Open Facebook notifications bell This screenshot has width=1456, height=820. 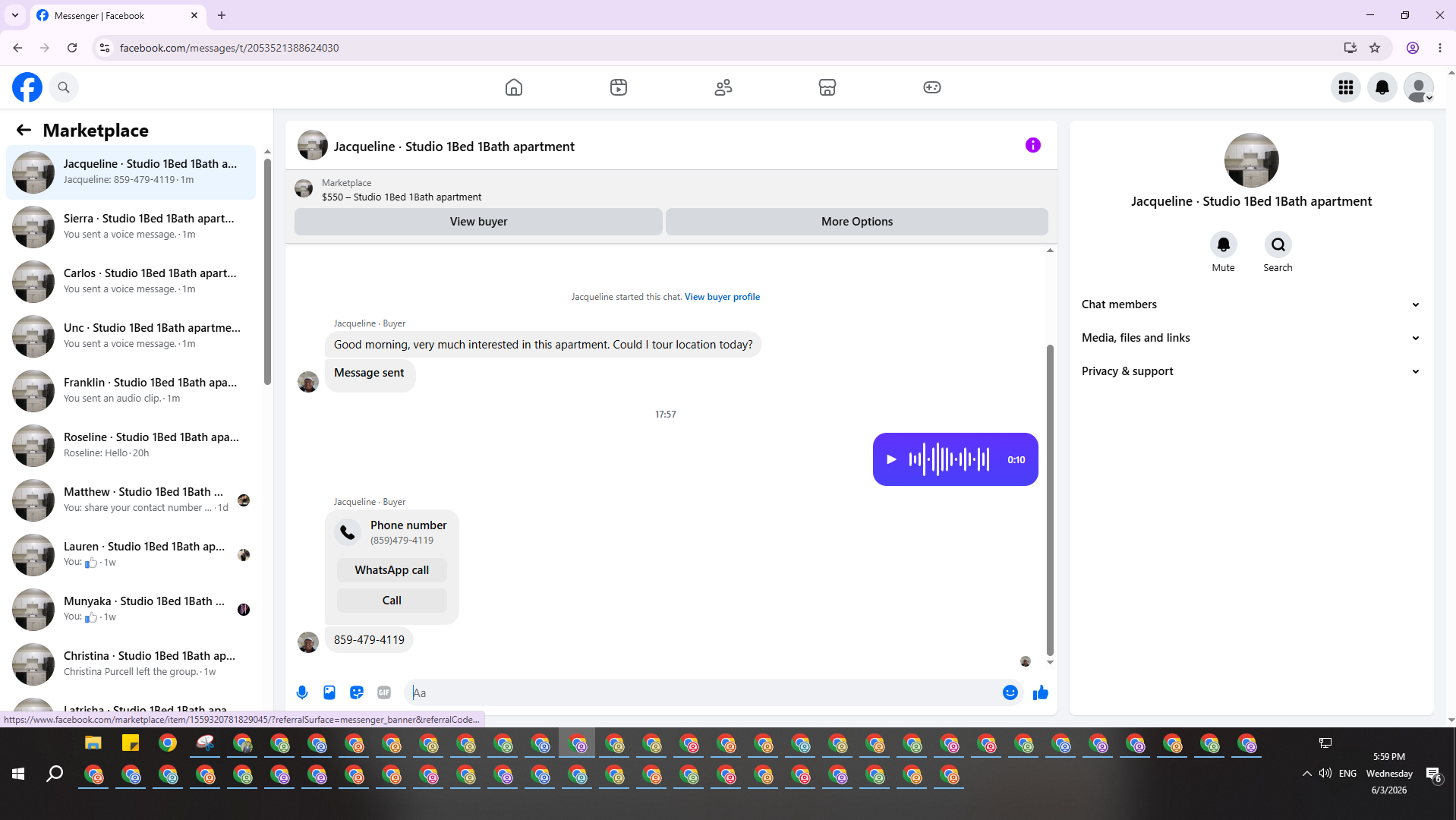point(1382,87)
